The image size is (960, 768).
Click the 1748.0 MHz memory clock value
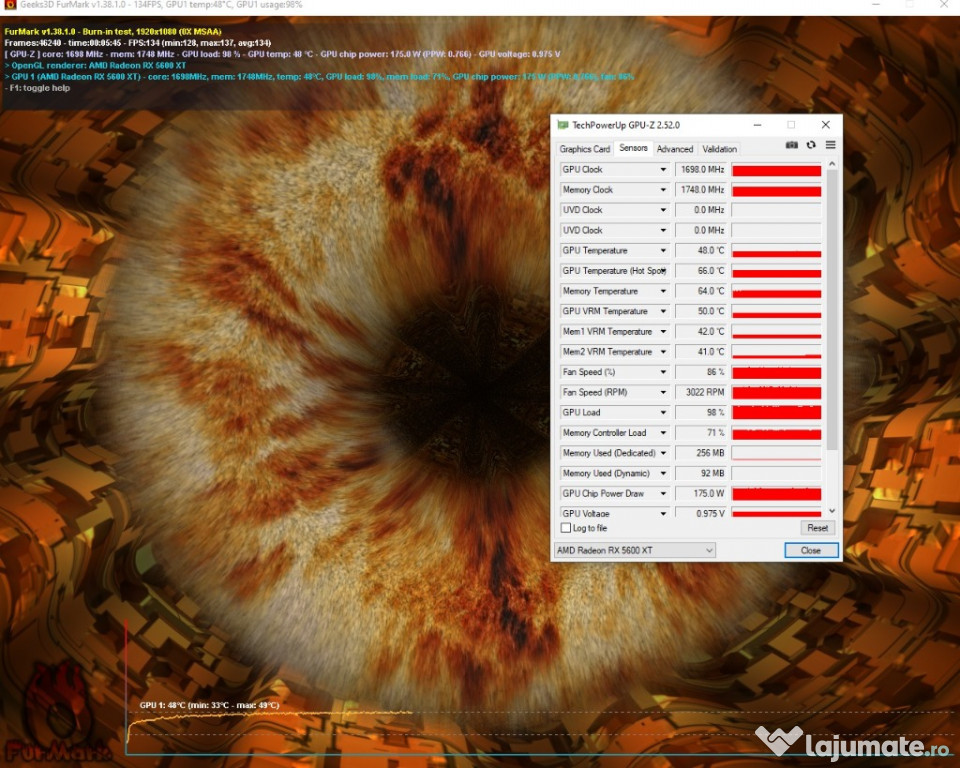[x=701, y=190]
